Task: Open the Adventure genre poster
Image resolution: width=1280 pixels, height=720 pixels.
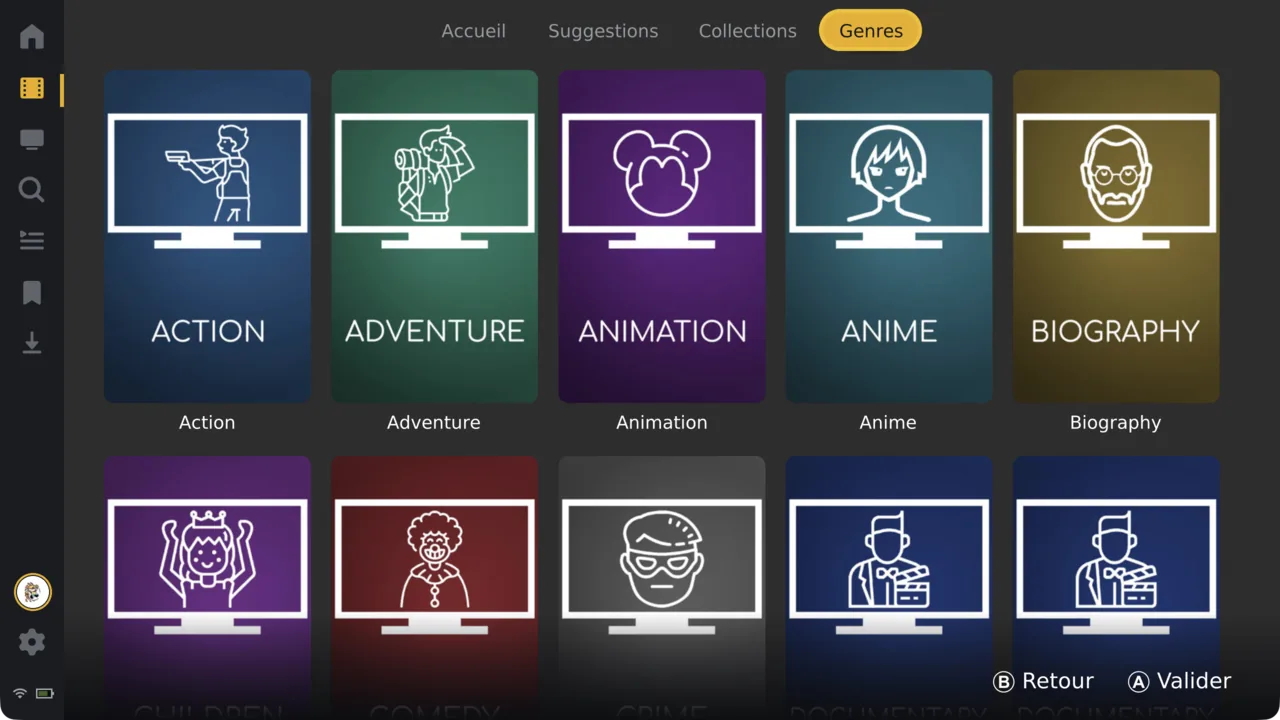Action: 434,236
